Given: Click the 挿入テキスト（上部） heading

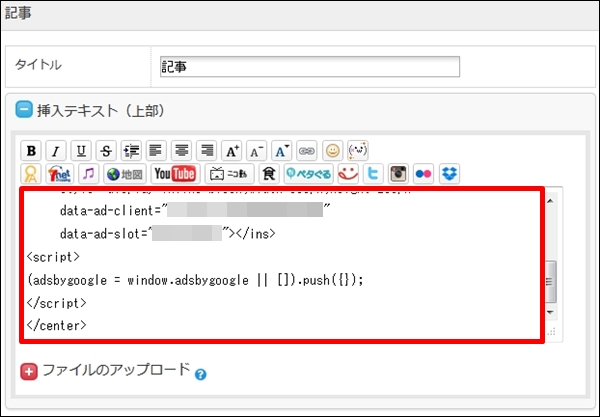Looking at the screenshot, I should point(101,111).
